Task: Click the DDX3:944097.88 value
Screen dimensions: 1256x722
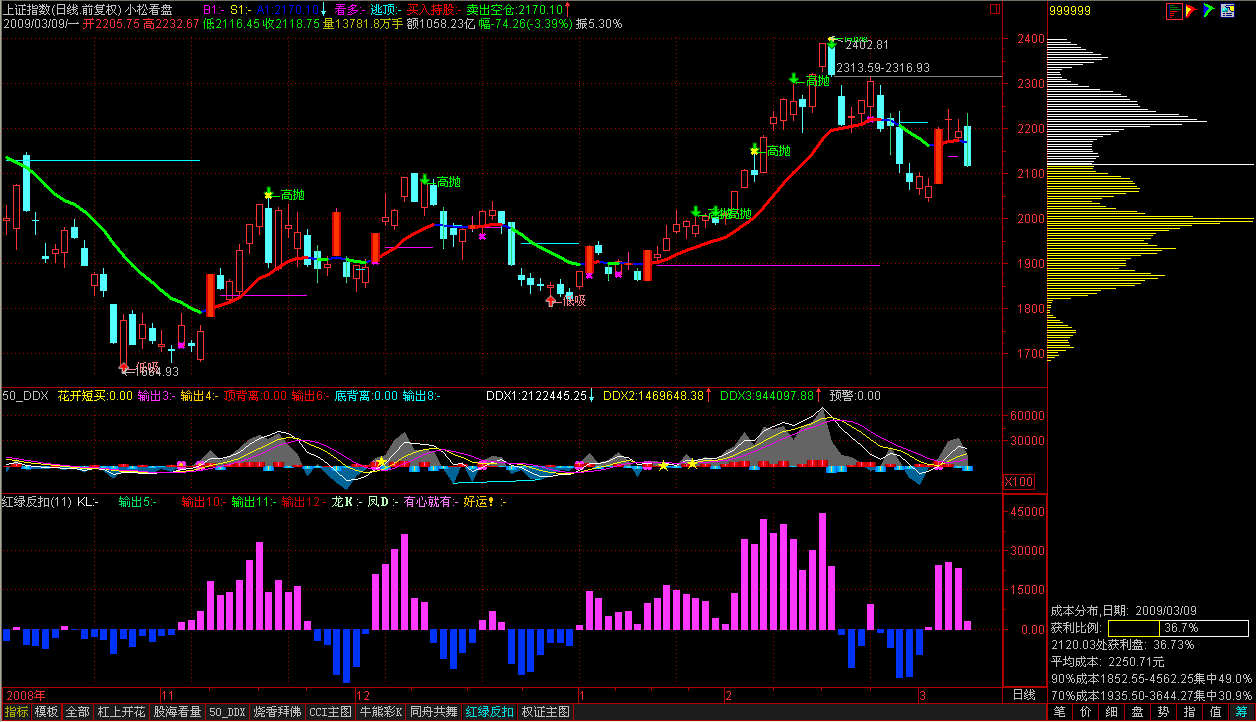Action: pos(768,396)
